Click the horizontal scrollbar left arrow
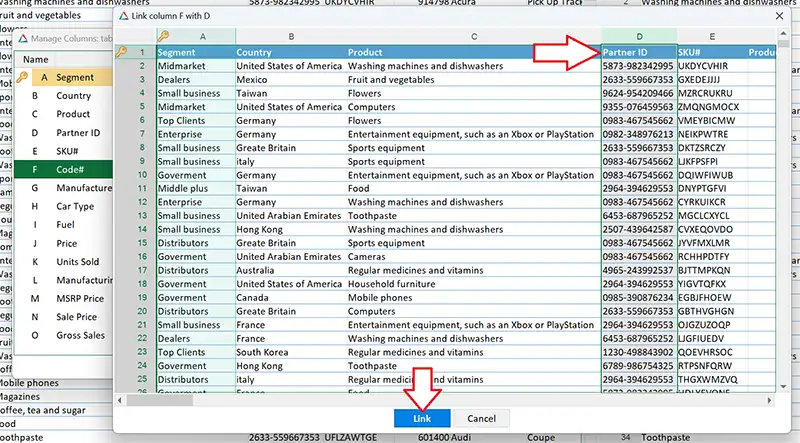800x443 pixels. (x=120, y=401)
